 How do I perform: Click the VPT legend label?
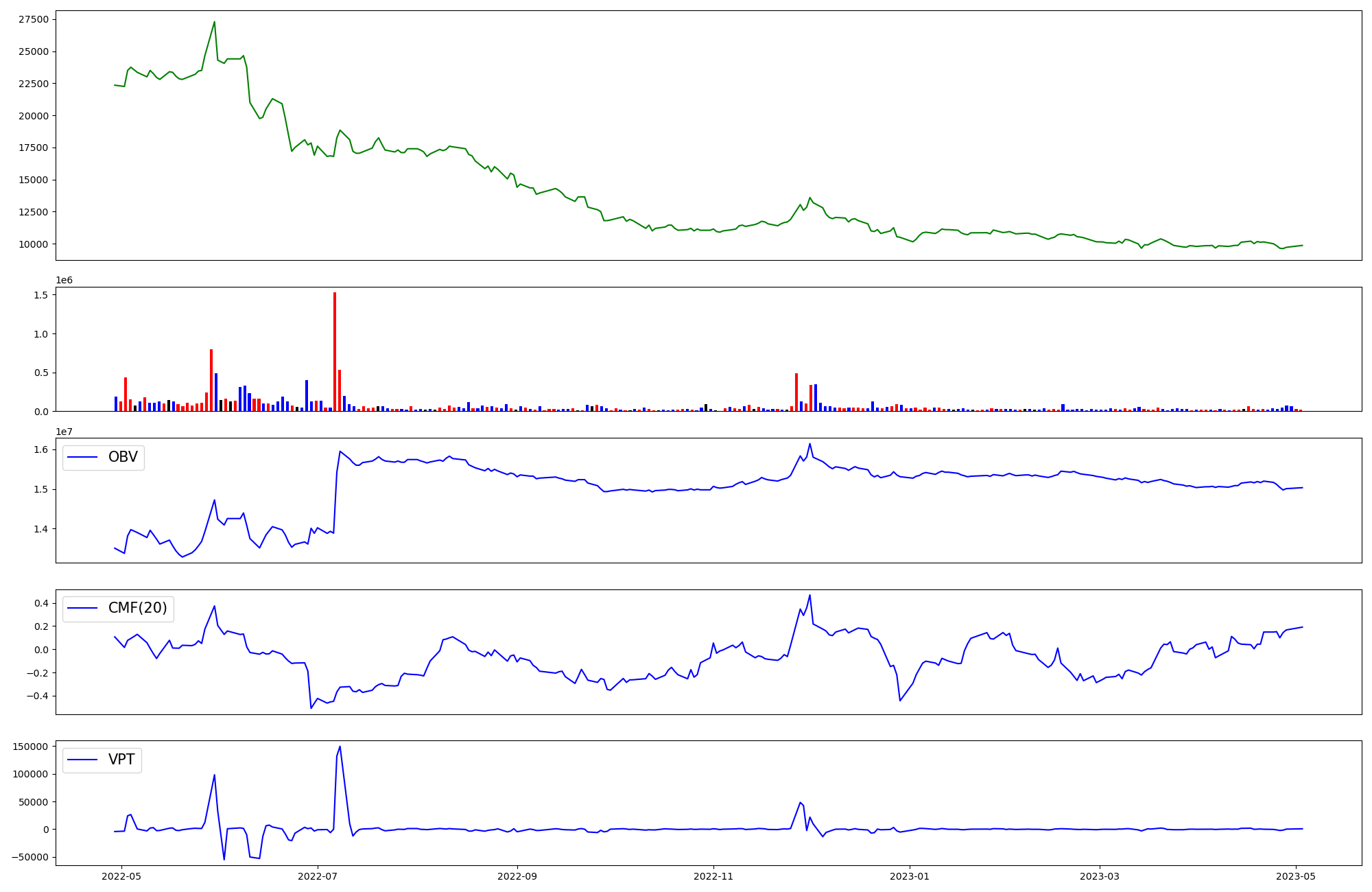(x=121, y=760)
